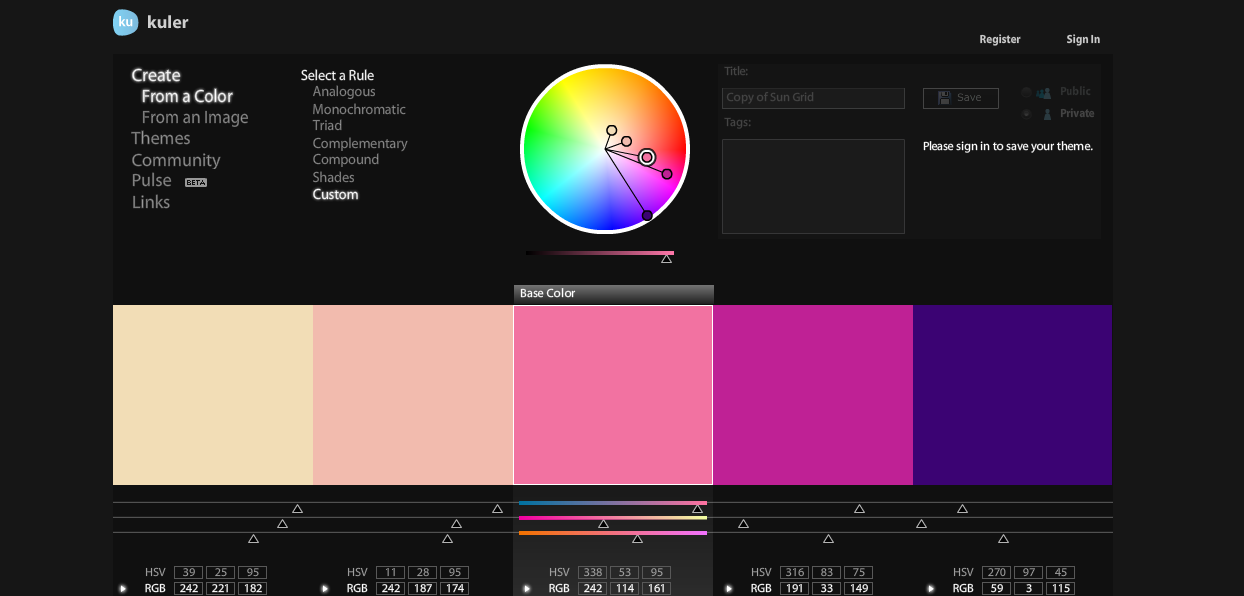Open the Community section
The height and width of the screenshot is (596, 1244).
coord(176,161)
